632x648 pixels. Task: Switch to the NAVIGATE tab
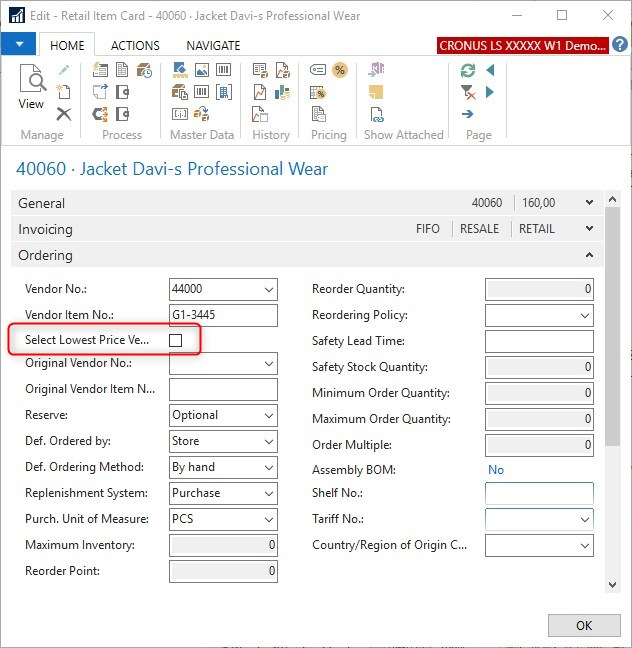click(213, 46)
